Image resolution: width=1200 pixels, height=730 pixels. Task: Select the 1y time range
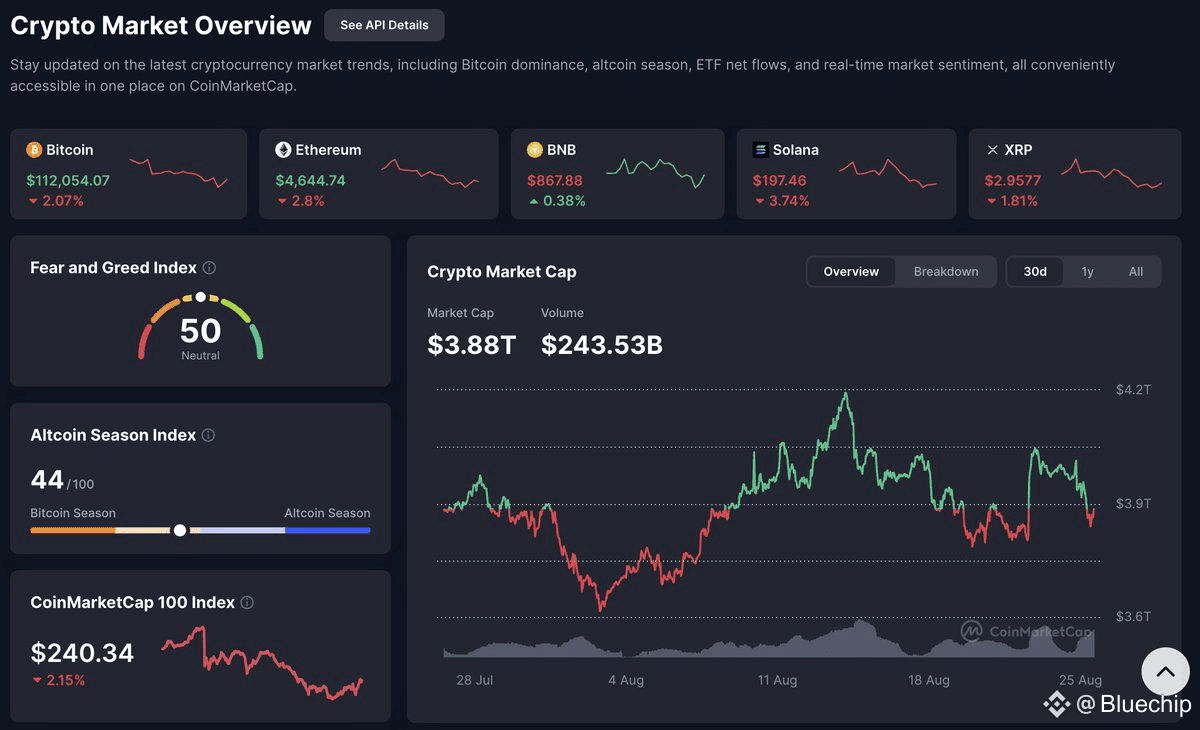(1087, 272)
